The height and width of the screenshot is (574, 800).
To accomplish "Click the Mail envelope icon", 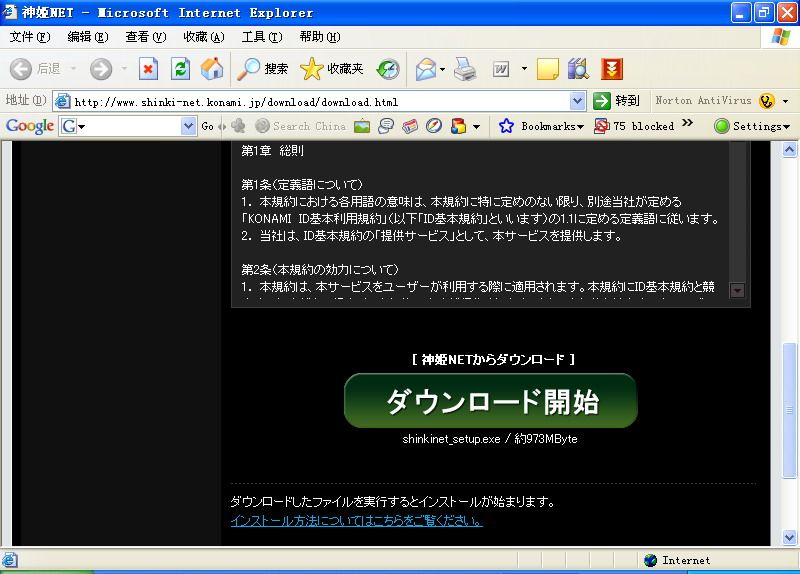I will pyautogui.click(x=426, y=69).
